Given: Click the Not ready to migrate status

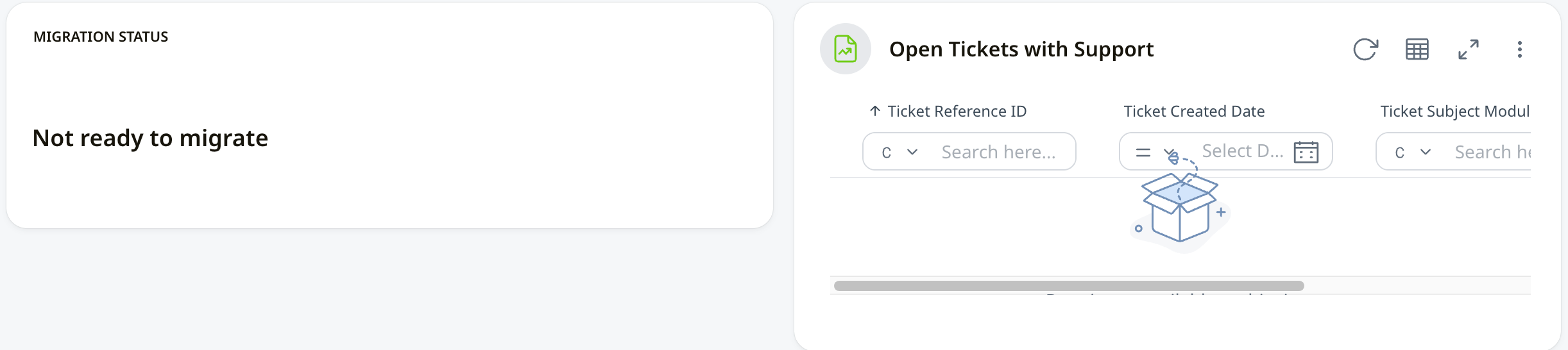Looking at the screenshot, I should click(150, 138).
